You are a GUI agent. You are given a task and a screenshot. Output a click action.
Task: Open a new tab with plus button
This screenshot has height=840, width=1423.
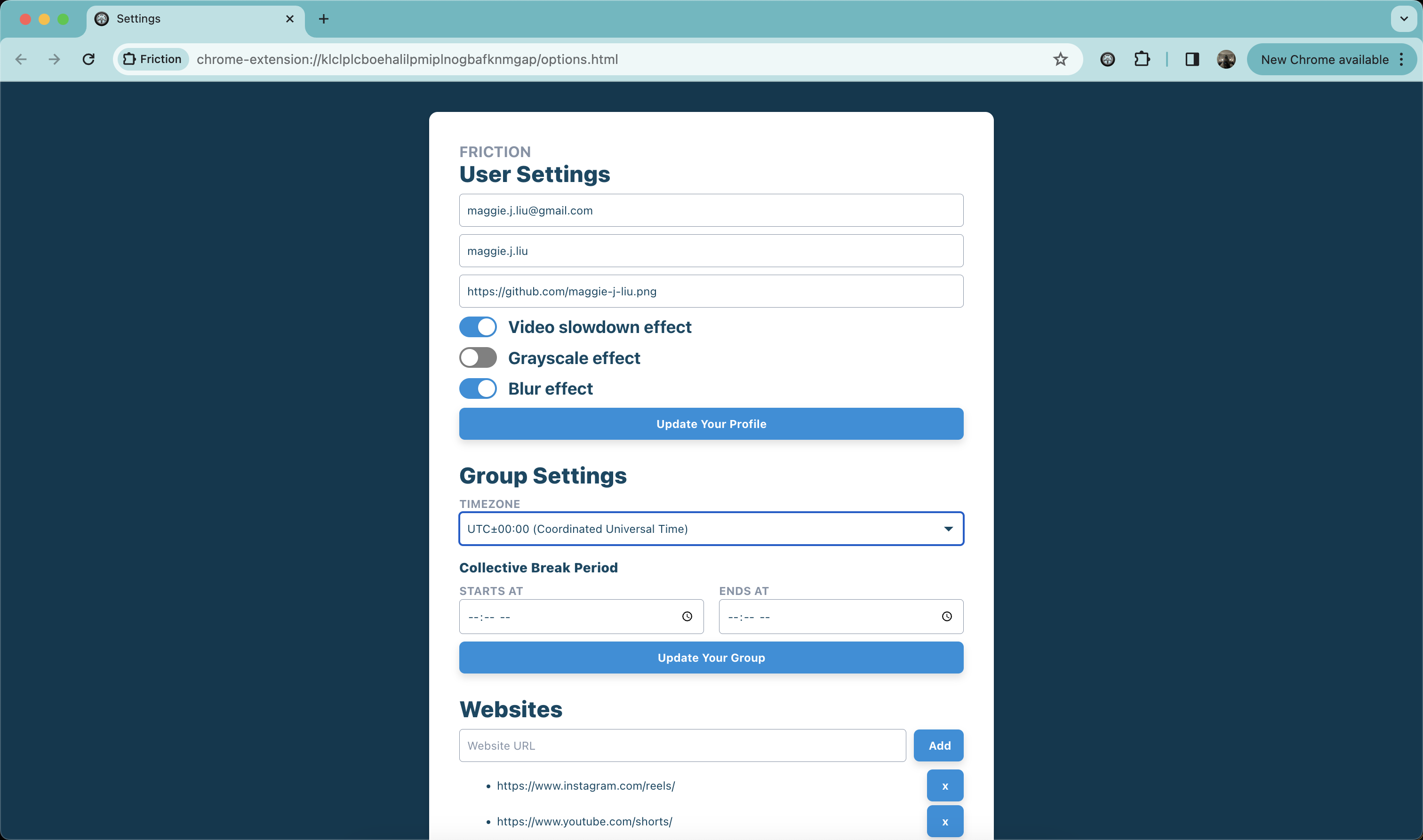323,19
